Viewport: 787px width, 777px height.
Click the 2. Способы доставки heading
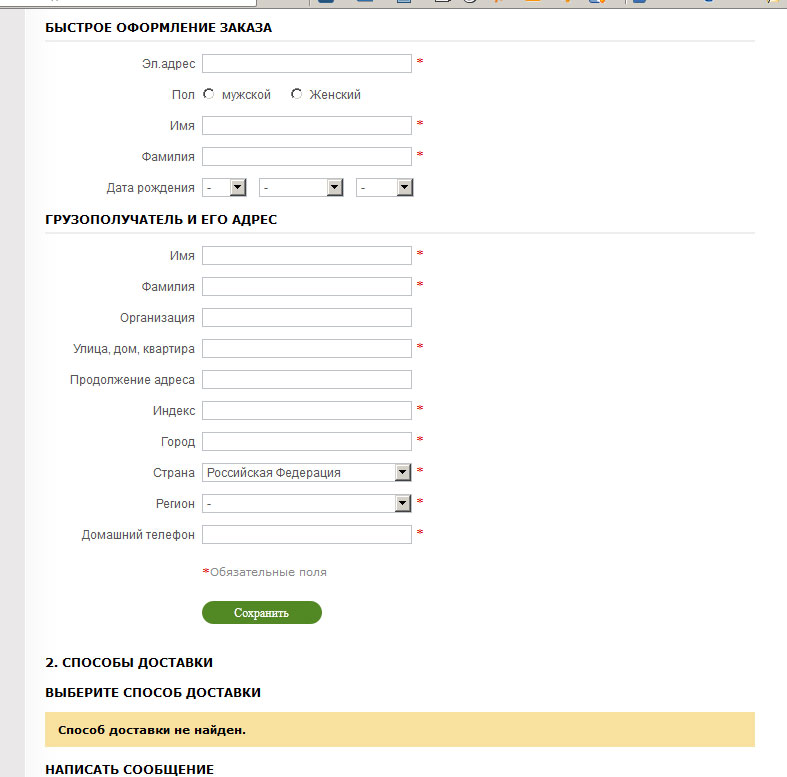coord(129,663)
